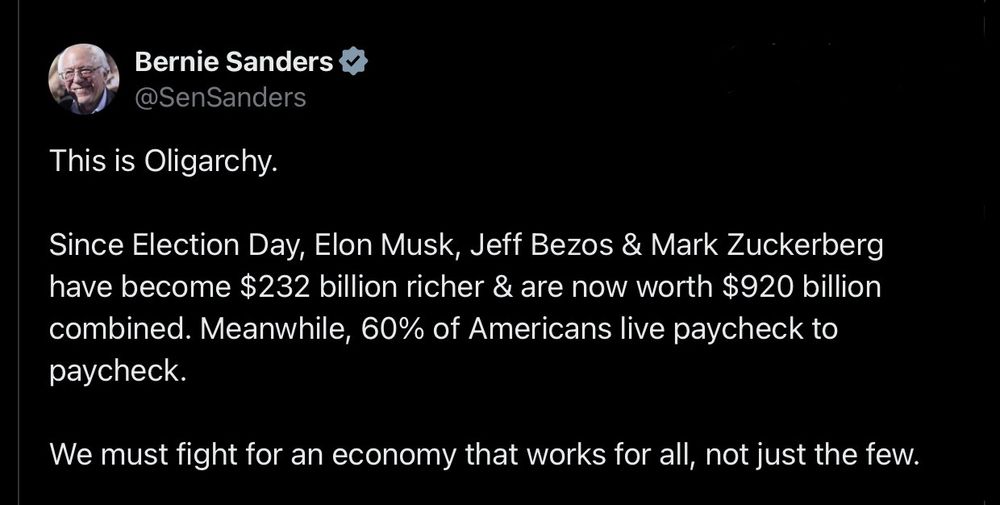Click the Bernie Sanders display name
The image size is (1000, 505).
click(x=234, y=62)
